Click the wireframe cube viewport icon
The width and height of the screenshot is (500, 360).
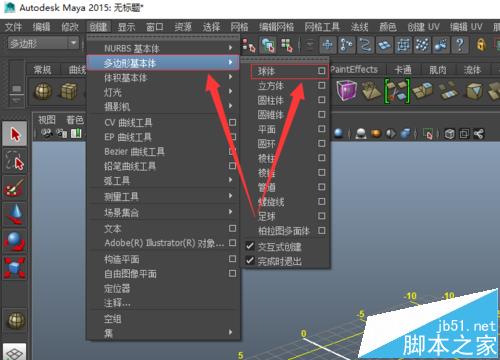[449, 134]
